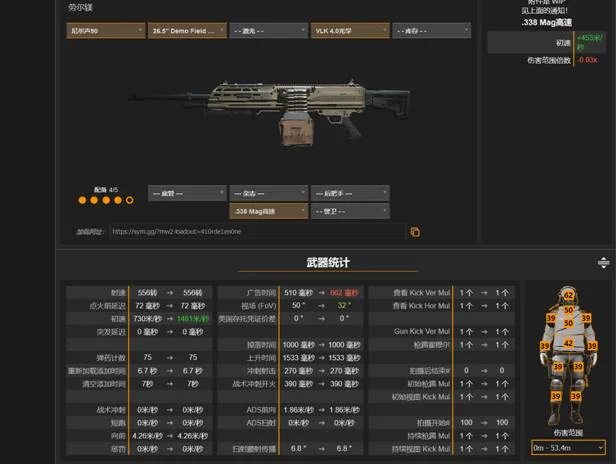Image resolution: width=616 pixels, height=464 pixels.
Task: Expand the -- 杂志 -- magazine dropdown
Action: (268, 193)
